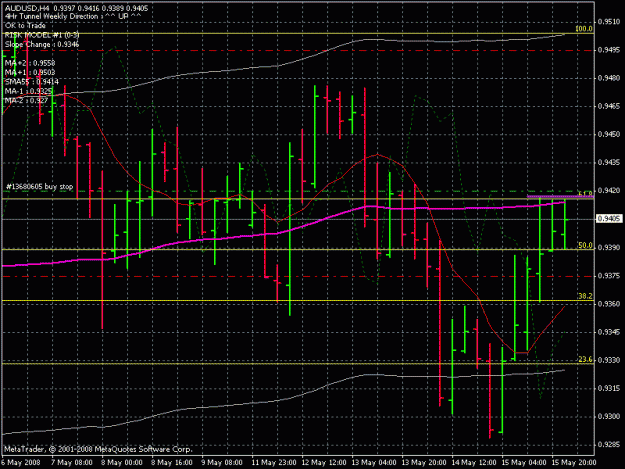Click the highlighted current price box 0.9405
This screenshot has width=625, height=469.
coord(609,219)
